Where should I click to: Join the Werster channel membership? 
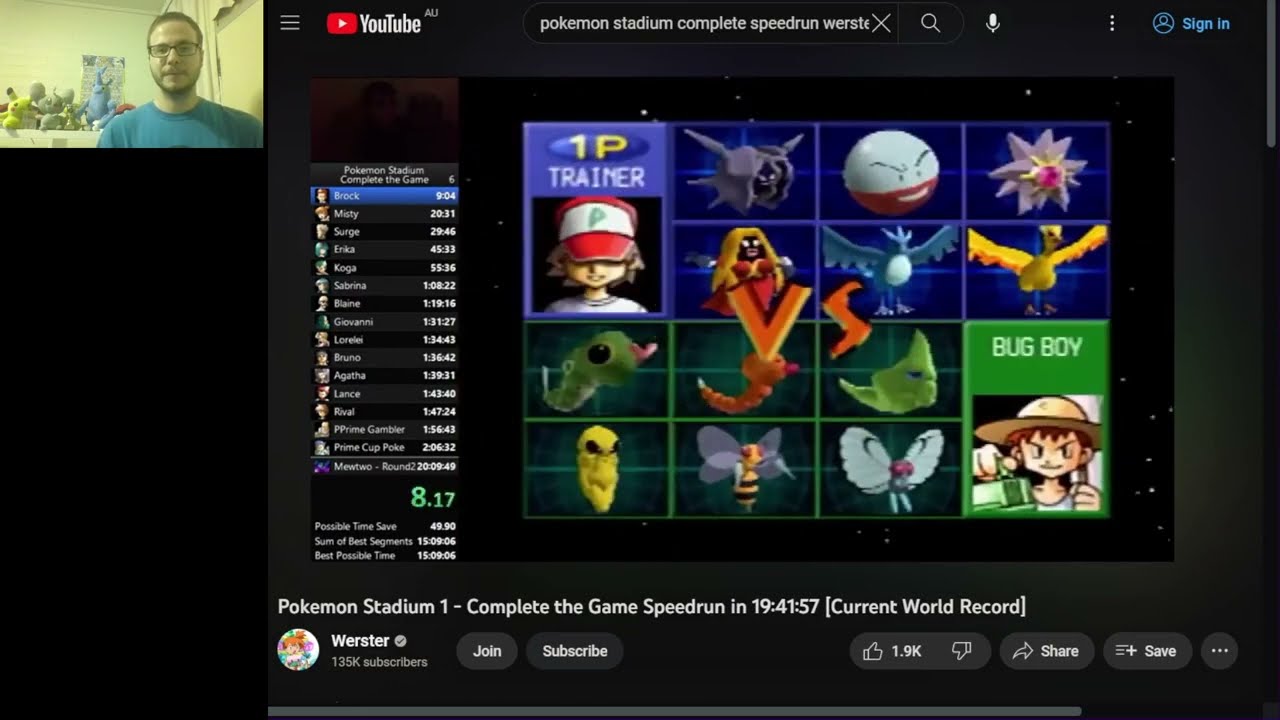click(487, 651)
